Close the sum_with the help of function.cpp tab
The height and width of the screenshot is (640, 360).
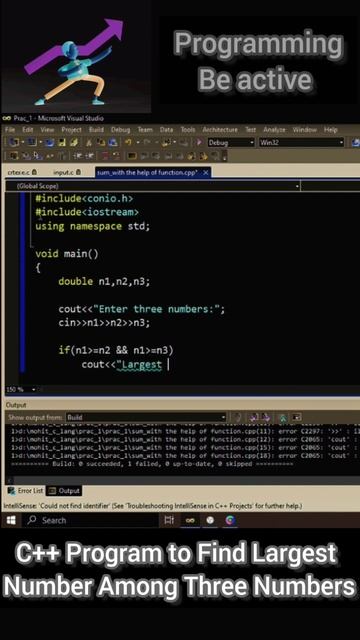pyautogui.click(x=206, y=173)
